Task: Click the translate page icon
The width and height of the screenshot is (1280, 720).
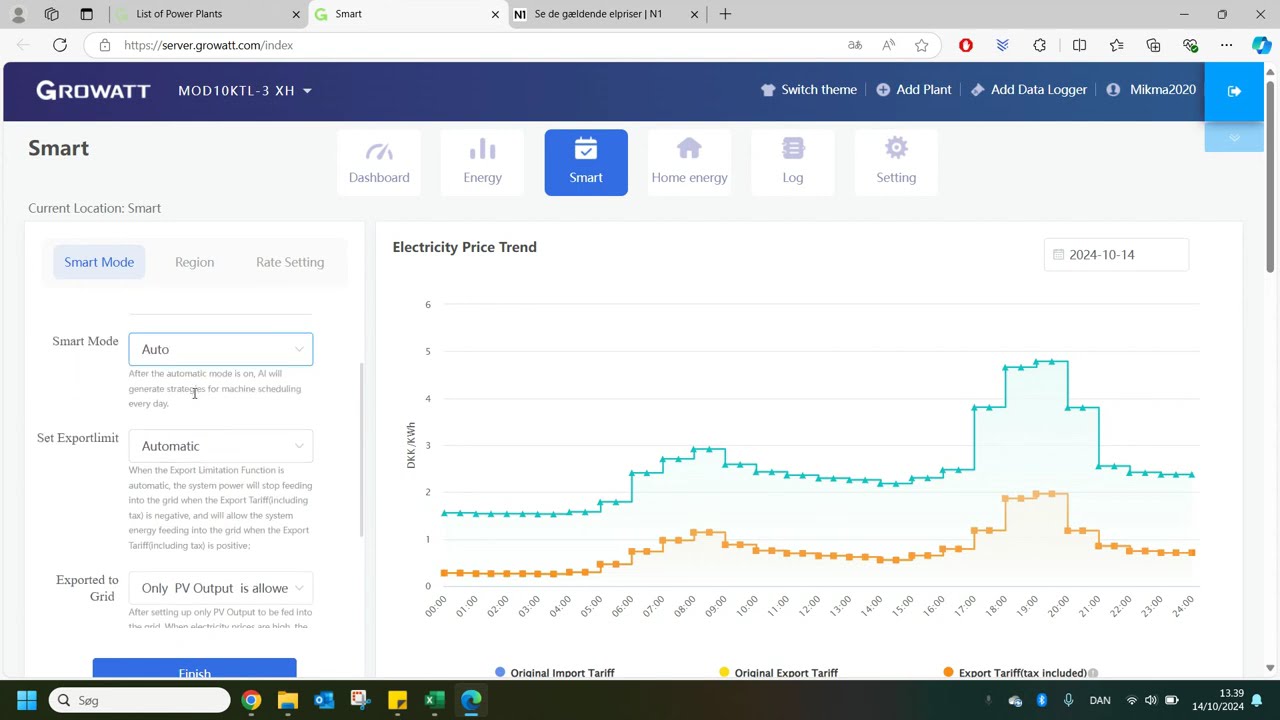Action: (x=855, y=45)
